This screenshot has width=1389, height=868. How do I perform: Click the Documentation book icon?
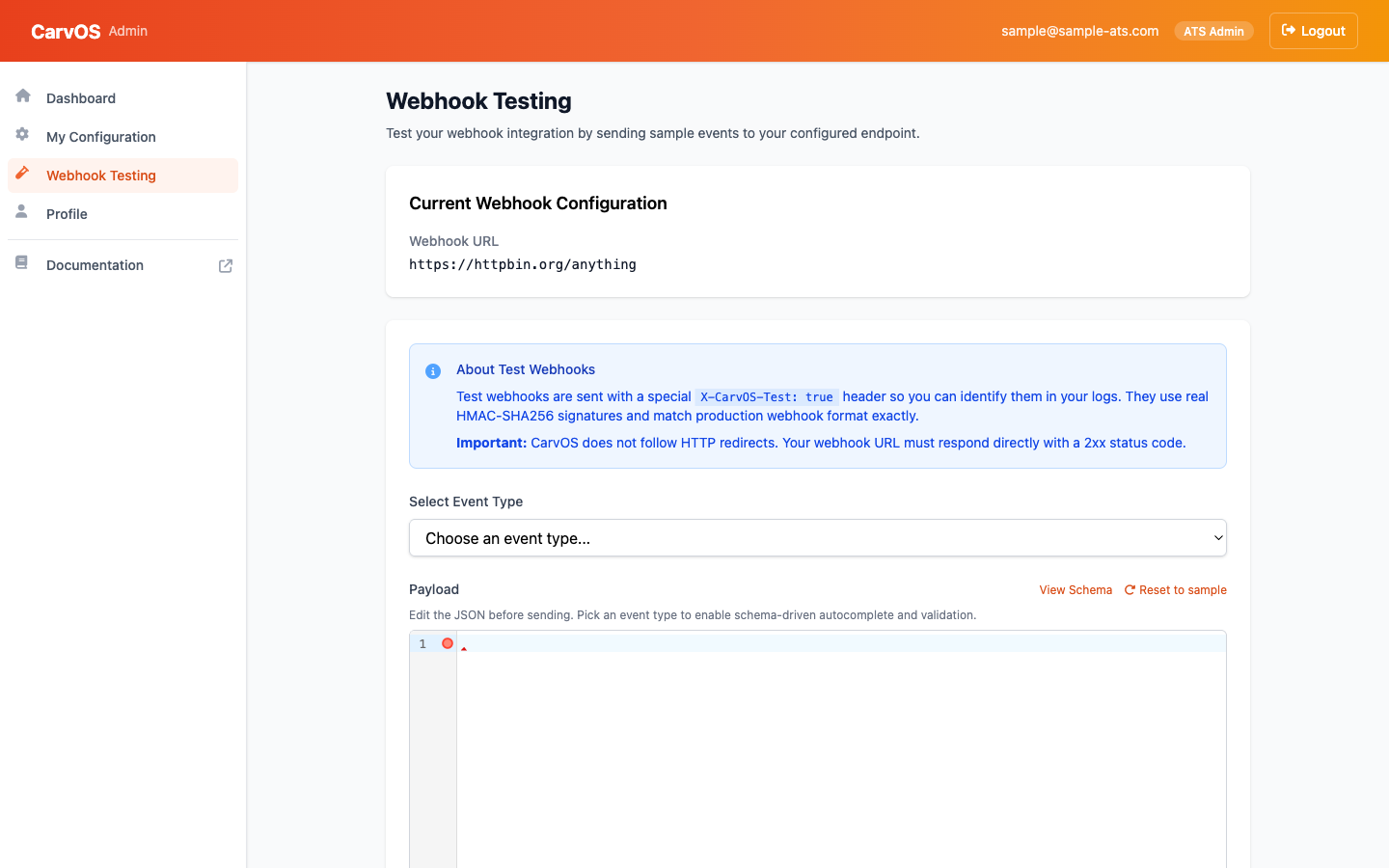(21, 262)
